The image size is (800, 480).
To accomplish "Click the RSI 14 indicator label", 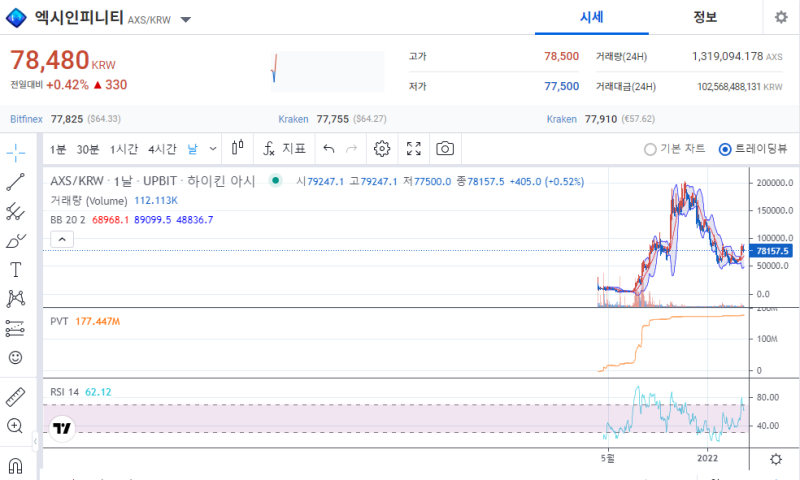I will point(64,392).
